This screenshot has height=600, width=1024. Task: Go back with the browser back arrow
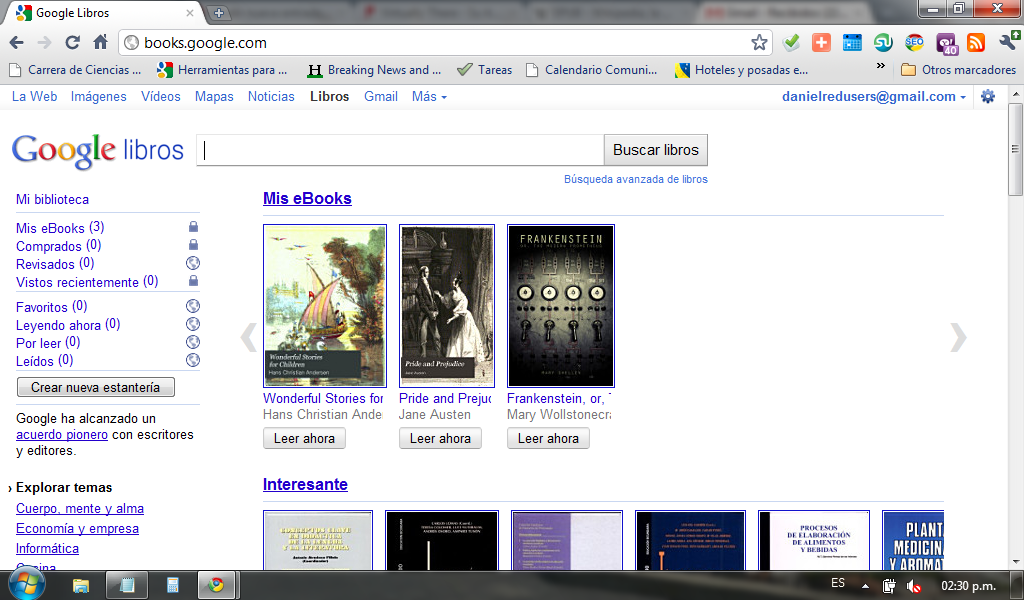(16, 43)
